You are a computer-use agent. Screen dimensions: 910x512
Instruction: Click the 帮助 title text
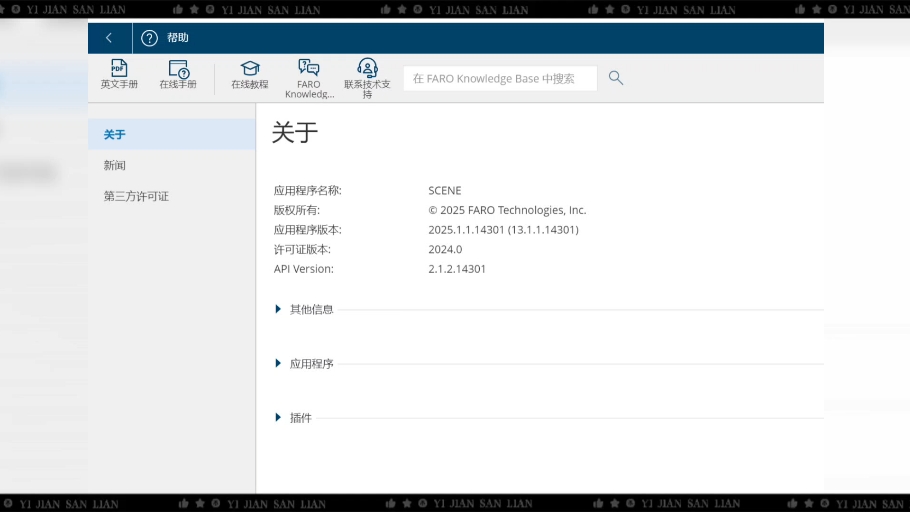(x=178, y=38)
